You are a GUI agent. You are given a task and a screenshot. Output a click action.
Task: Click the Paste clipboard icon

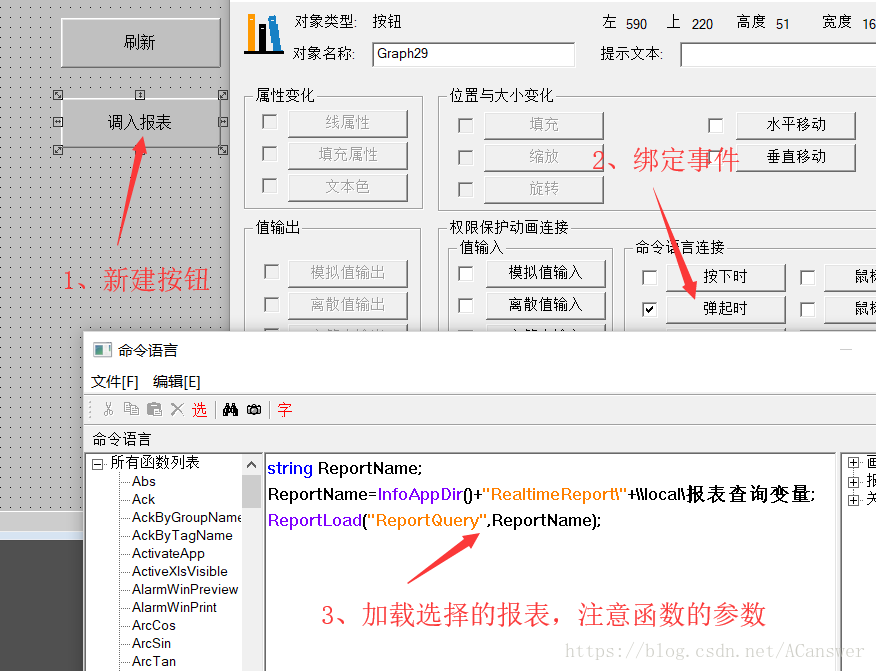[154, 410]
